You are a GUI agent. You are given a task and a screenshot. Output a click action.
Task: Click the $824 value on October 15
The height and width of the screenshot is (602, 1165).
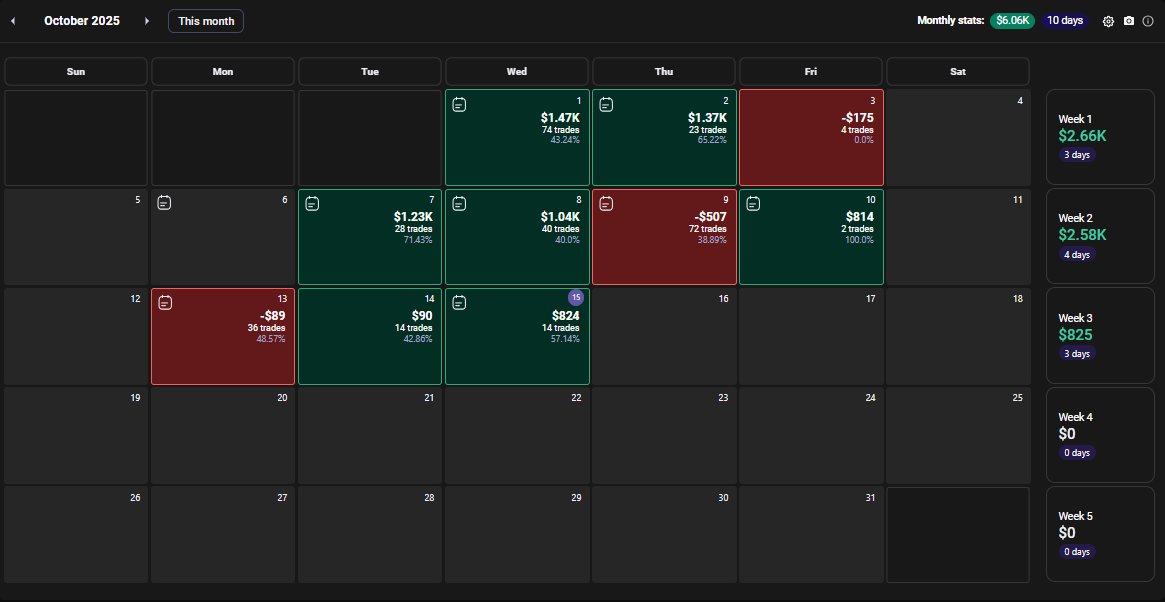(x=565, y=316)
